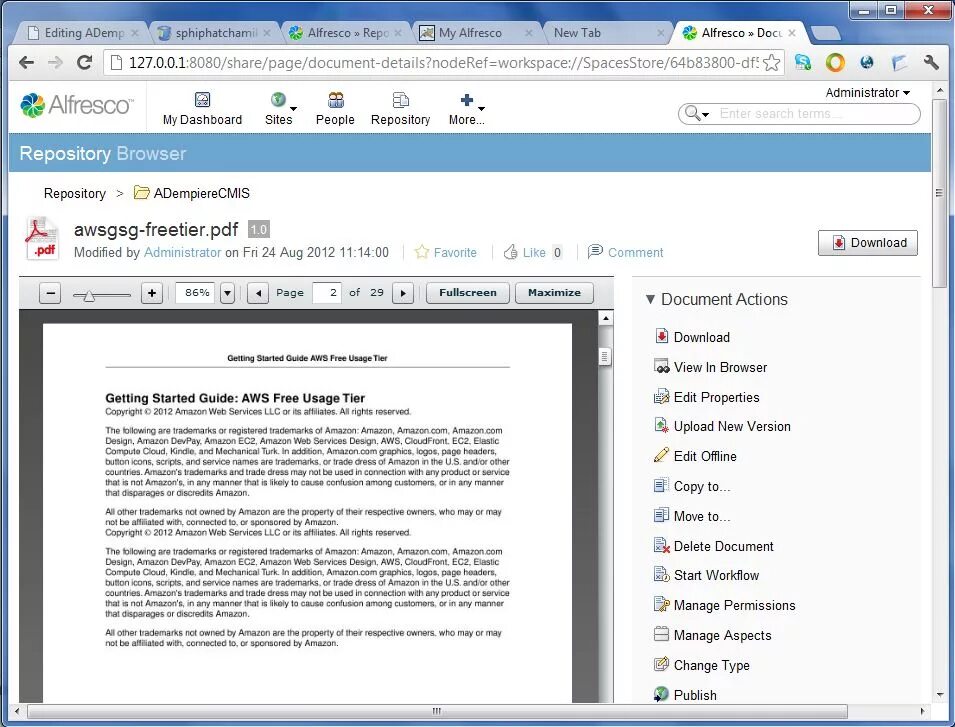Select Upload New Version action
This screenshot has height=727, width=955.
pyautogui.click(x=722, y=426)
